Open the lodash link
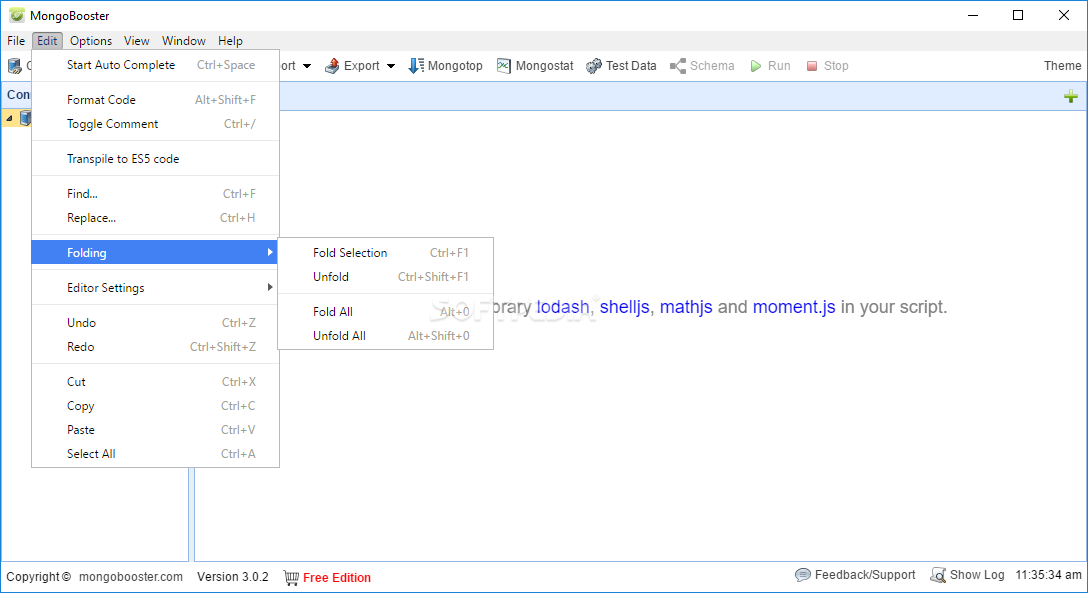The image size is (1088, 593). tap(563, 307)
